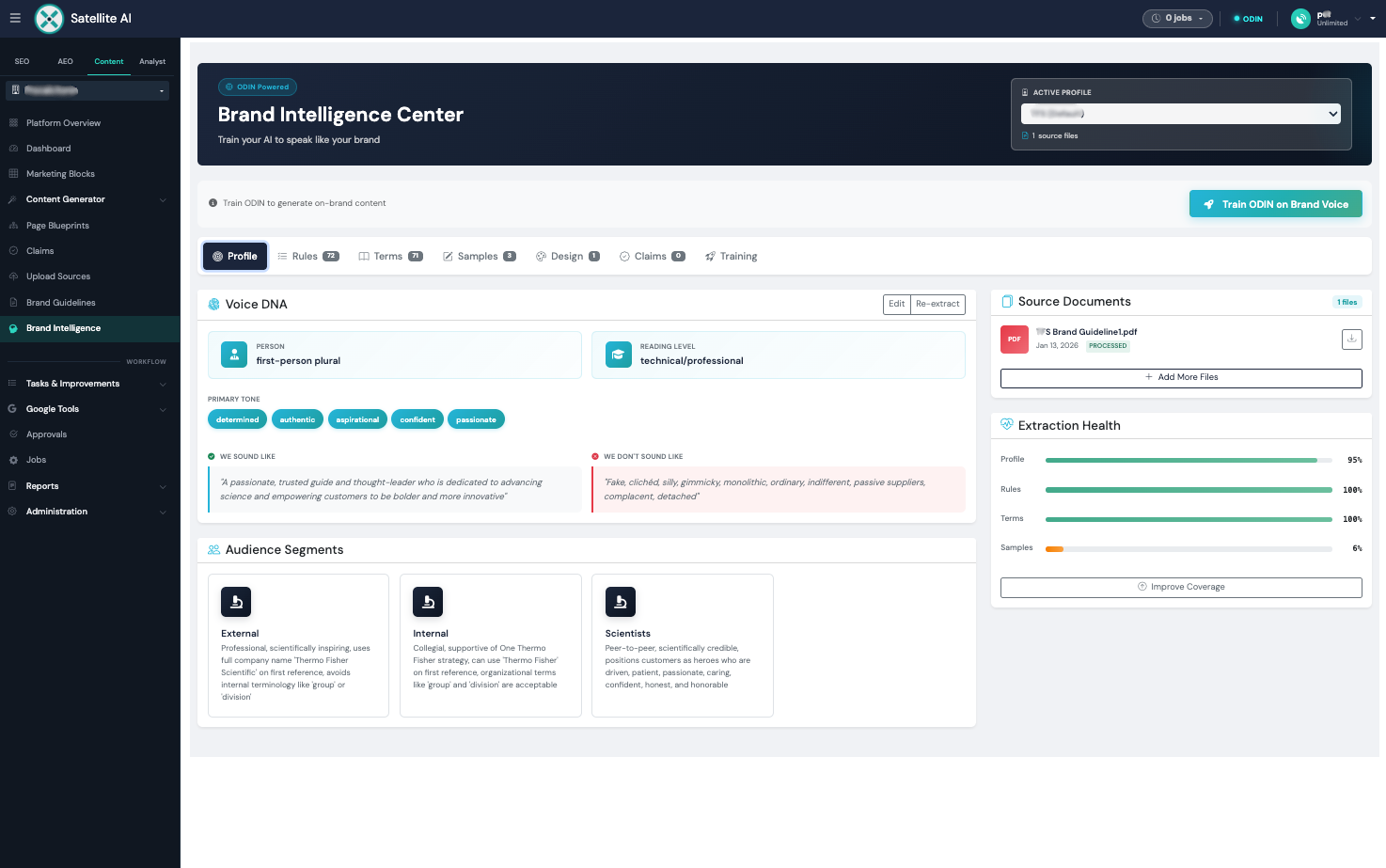This screenshot has height=868, width=1386.
Task: Open the Terms tab
Action: click(390, 256)
